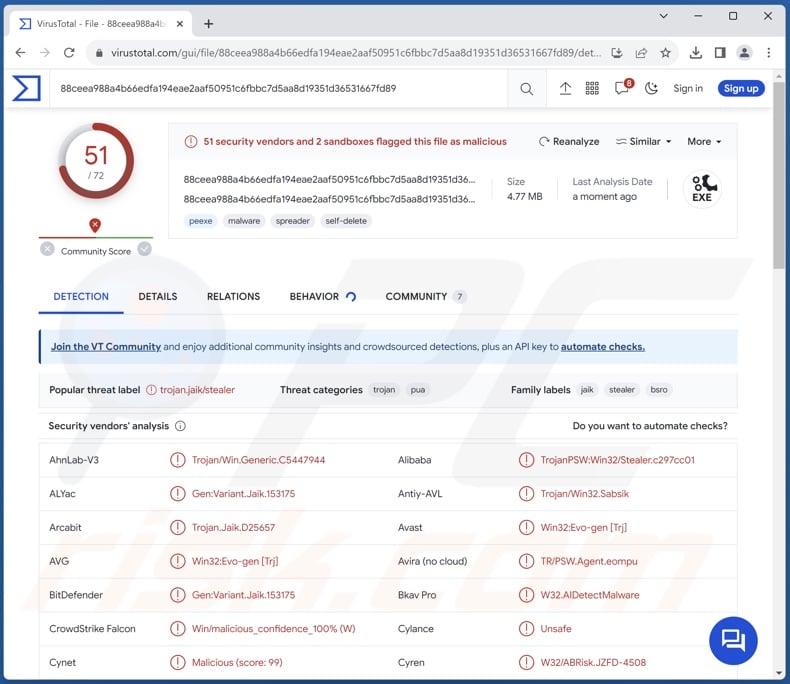Image resolution: width=790 pixels, height=684 pixels.
Task: Switch to the DETECTION tab
Action: 81,297
